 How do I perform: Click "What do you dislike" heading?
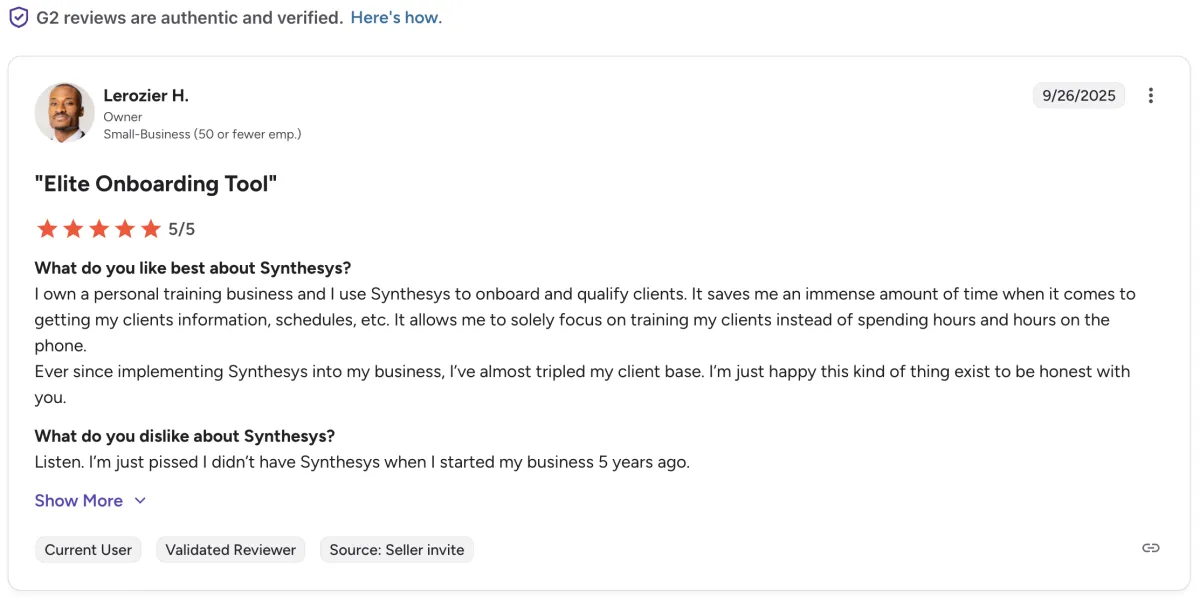click(185, 436)
